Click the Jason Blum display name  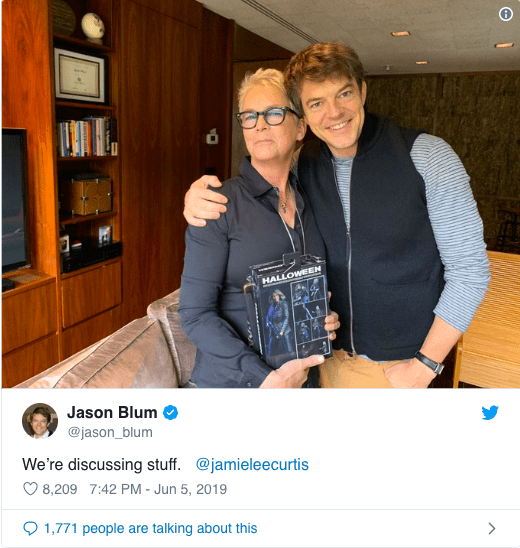pos(112,412)
